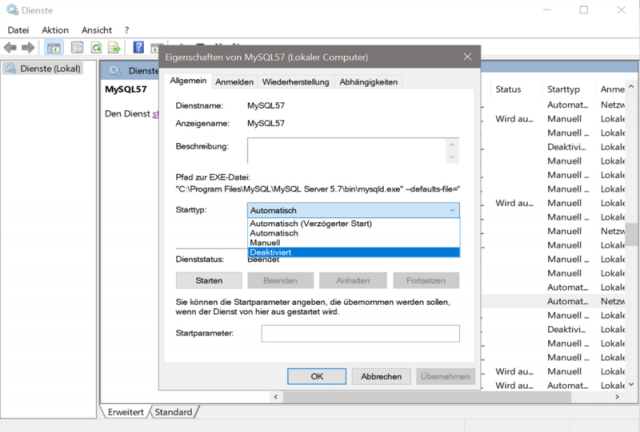
Task: Click the Starten button
Action: (209, 281)
